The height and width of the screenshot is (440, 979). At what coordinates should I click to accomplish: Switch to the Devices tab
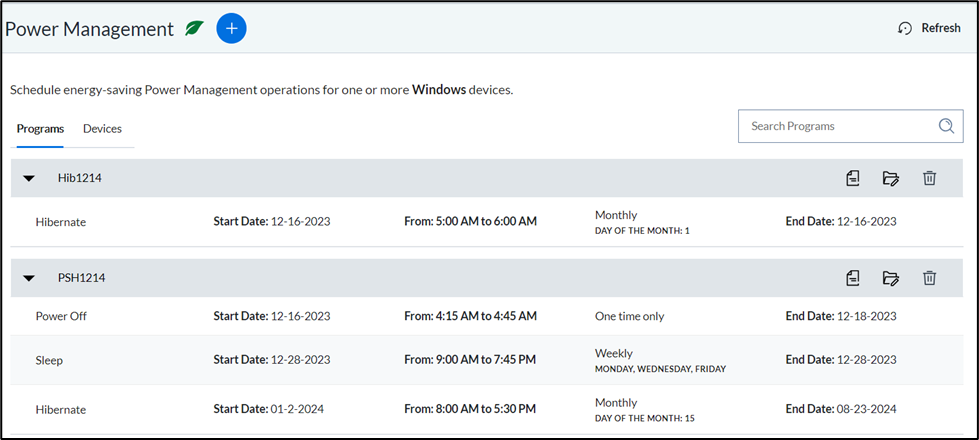pos(102,129)
